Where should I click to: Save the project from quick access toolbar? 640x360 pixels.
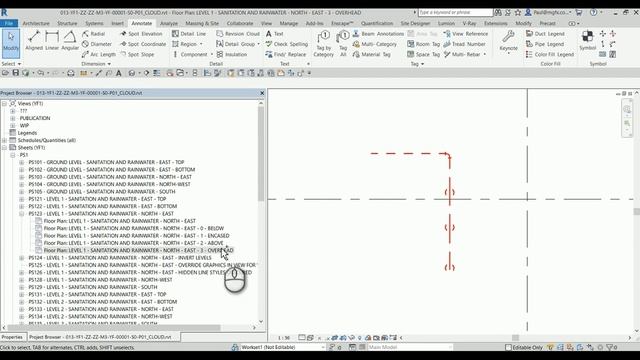(16, 73)
